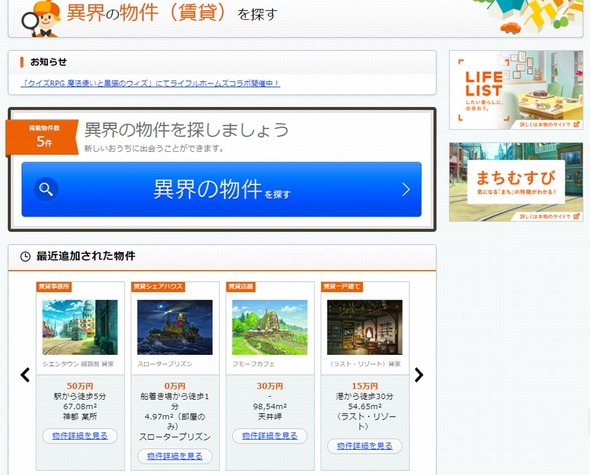Click the フモーフカフェ cottage thumbnail

click(x=270, y=327)
